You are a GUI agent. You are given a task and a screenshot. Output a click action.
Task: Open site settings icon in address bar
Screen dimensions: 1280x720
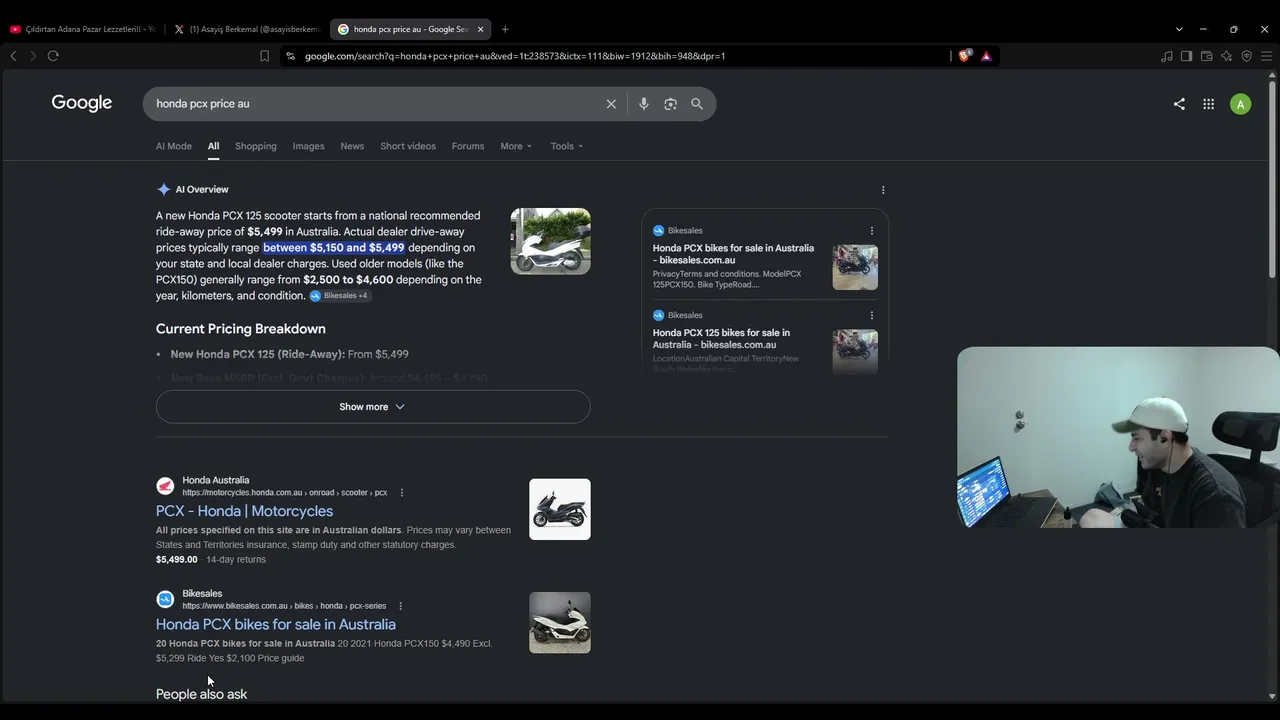(291, 56)
